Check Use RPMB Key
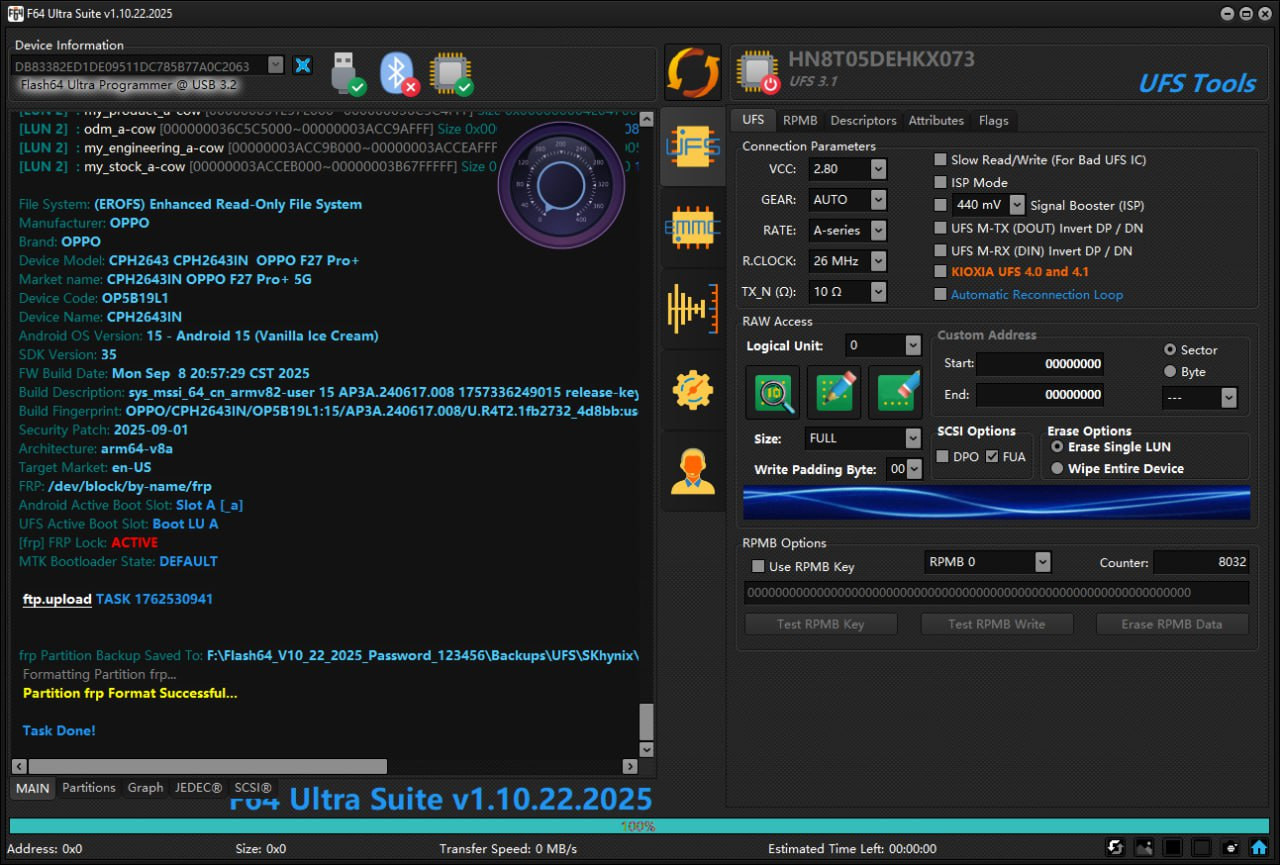 pos(758,566)
